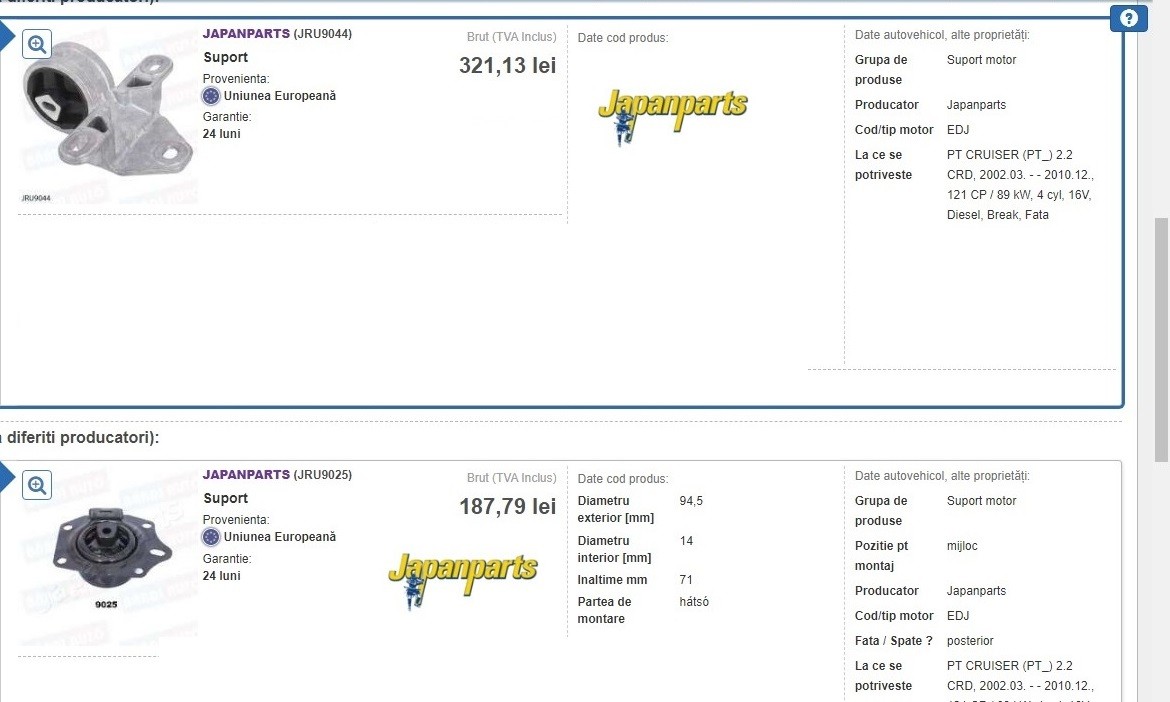Screen dimensions: 1170x702
Task: Click the 'Japanparts' producer value in JRU9044 listing
Action: coord(976,105)
